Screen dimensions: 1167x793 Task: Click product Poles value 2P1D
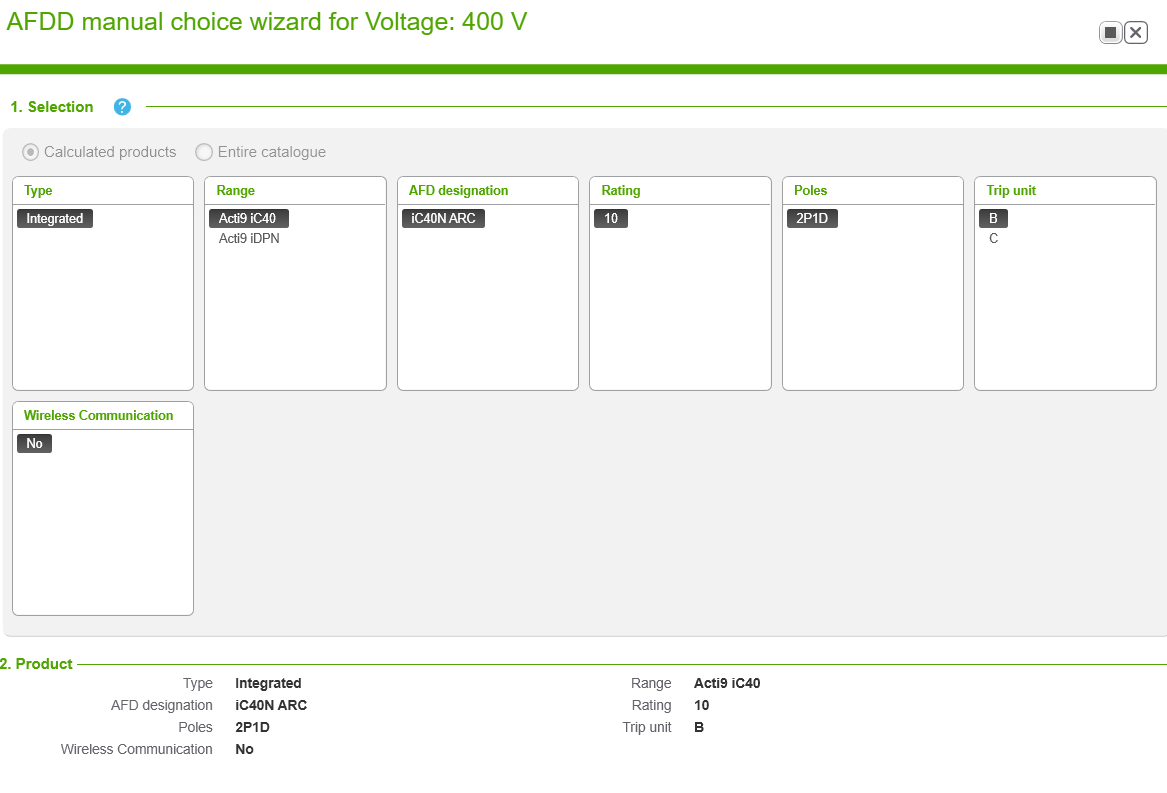click(252, 727)
